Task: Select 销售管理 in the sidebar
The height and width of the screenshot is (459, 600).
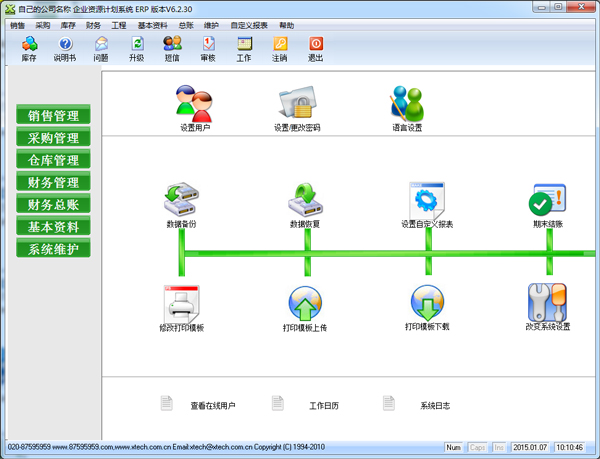Action: 53,116
